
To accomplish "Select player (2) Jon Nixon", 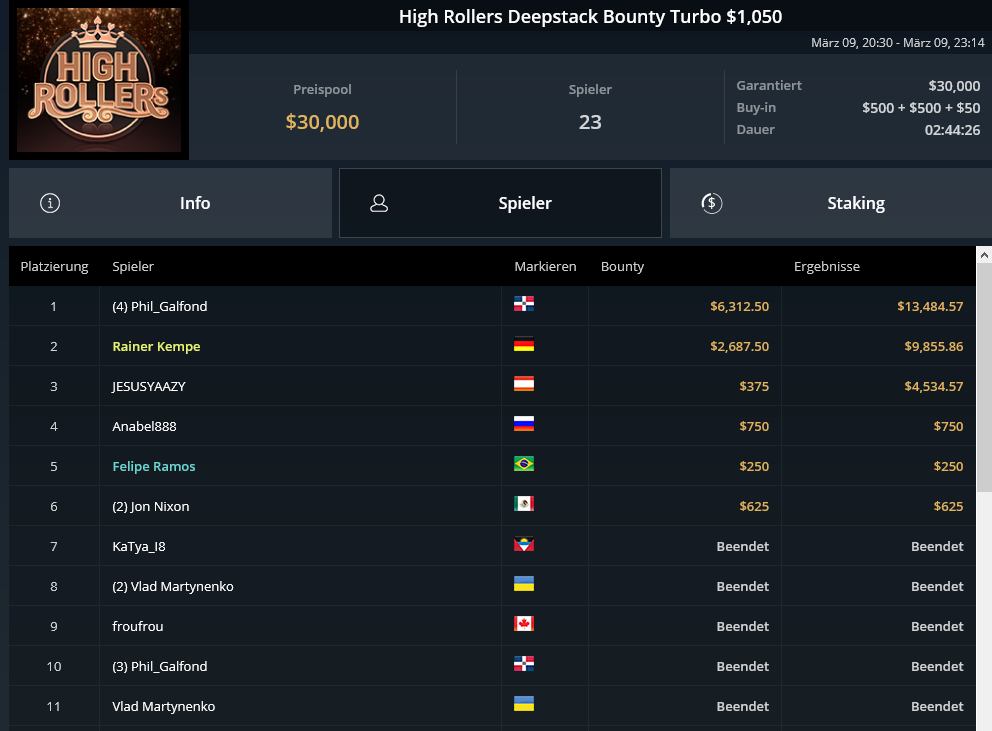I will pyautogui.click(x=151, y=506).
